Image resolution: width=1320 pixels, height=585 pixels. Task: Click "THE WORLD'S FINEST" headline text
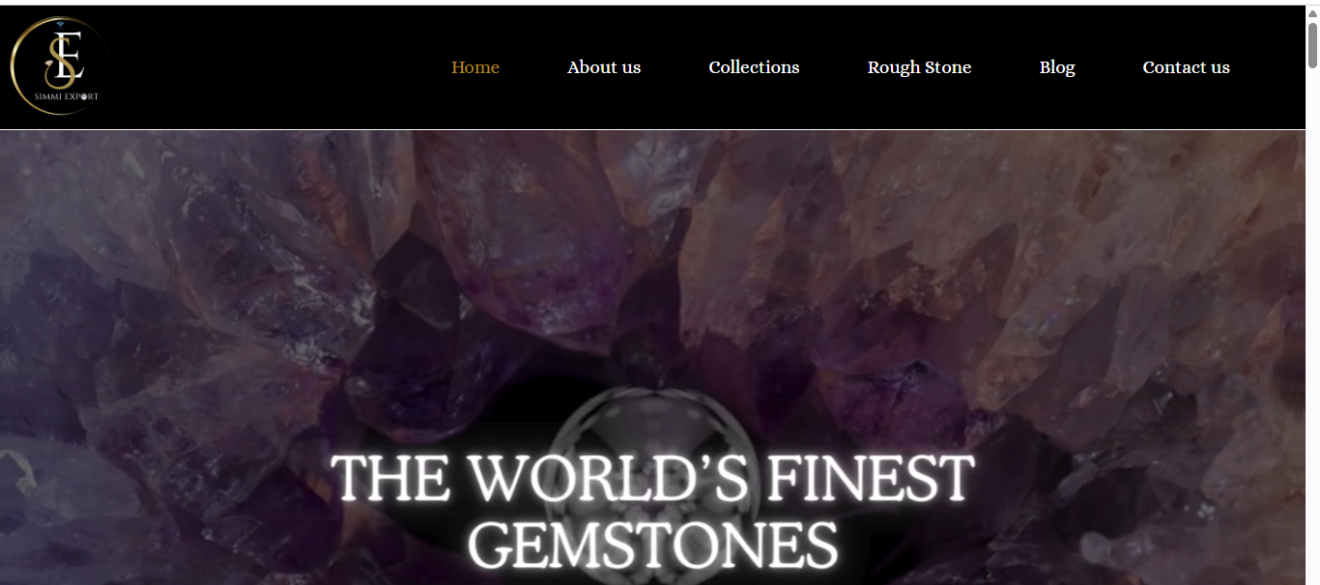[652, 478]
